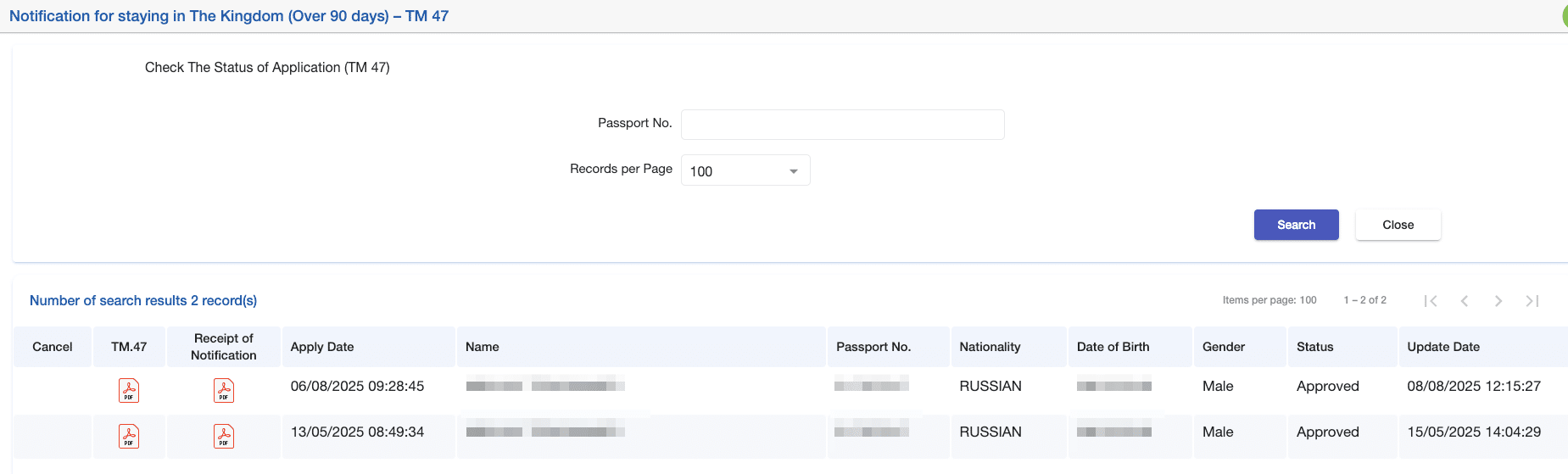Click the Status column header
This screenshot has width=1568, height=474.
pyautogui.click(x=1314, y=347)
